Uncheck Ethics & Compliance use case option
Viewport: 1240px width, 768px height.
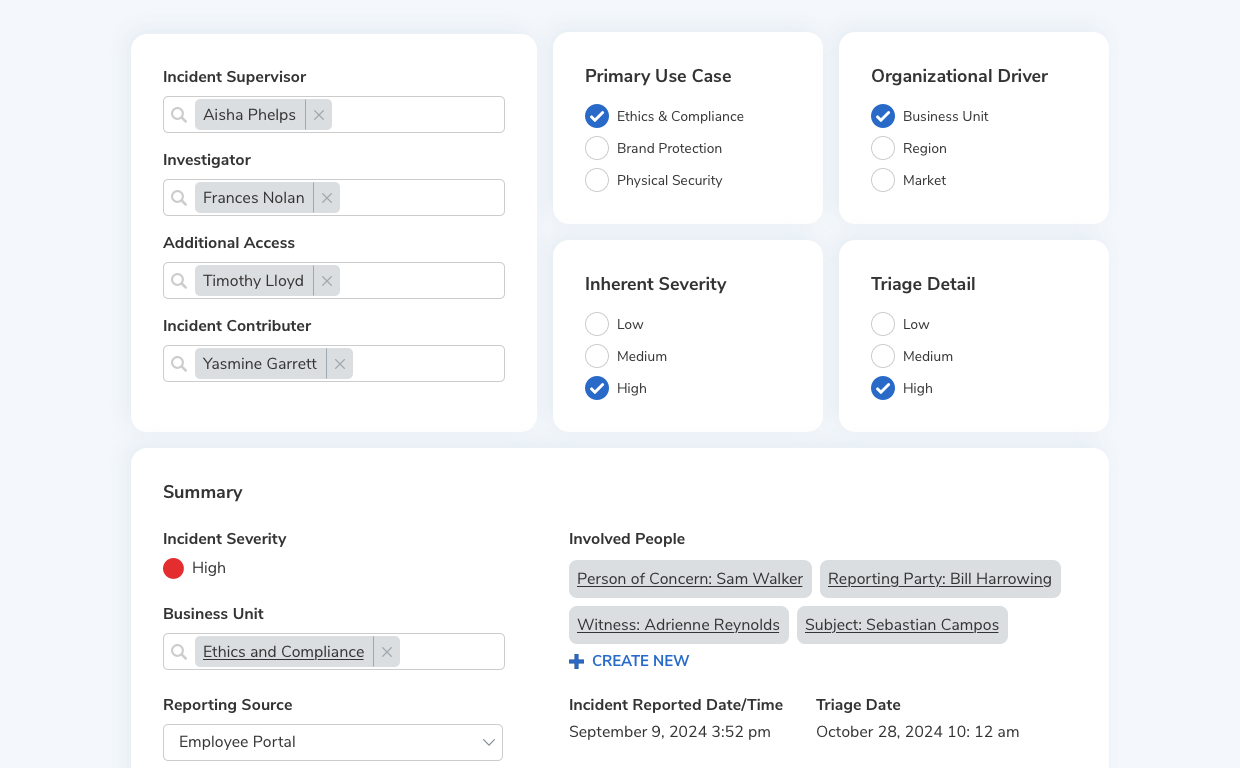click(597, 116)
